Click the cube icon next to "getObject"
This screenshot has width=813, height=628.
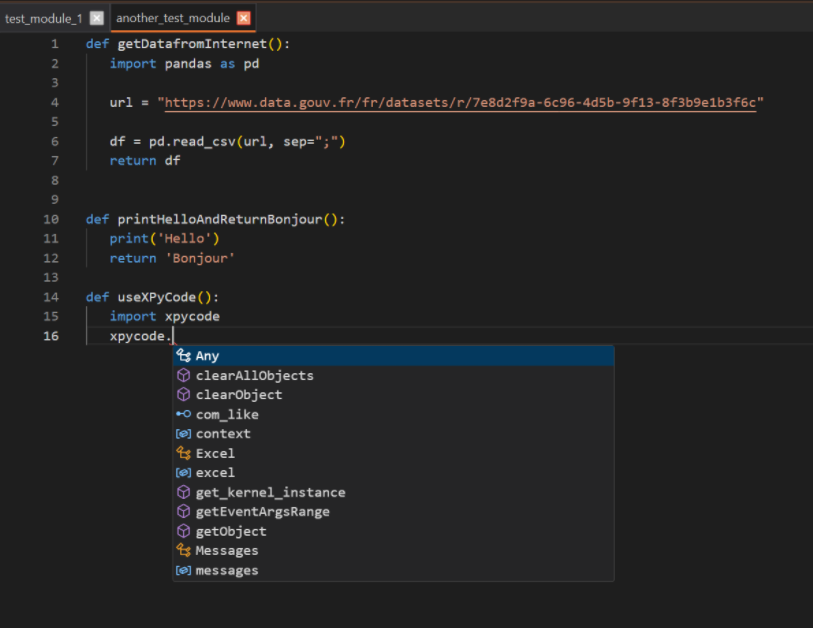(x=182, y=531)
